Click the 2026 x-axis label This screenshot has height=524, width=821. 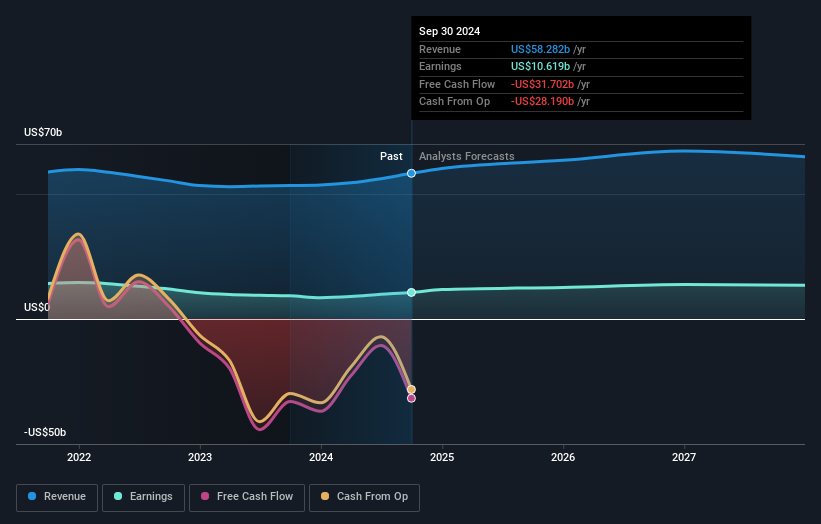coord(563,458)
